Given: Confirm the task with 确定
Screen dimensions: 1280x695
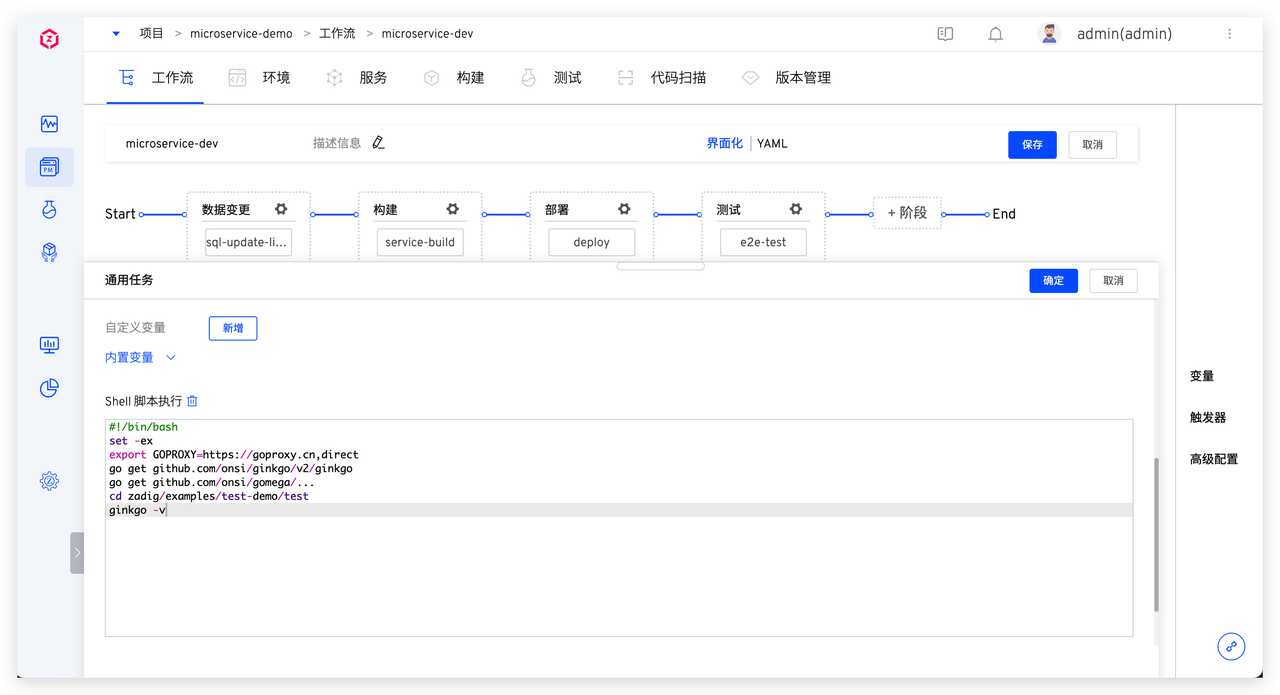Looking at the screenshot, I should pyautogui.click(x=1053, y=280).
